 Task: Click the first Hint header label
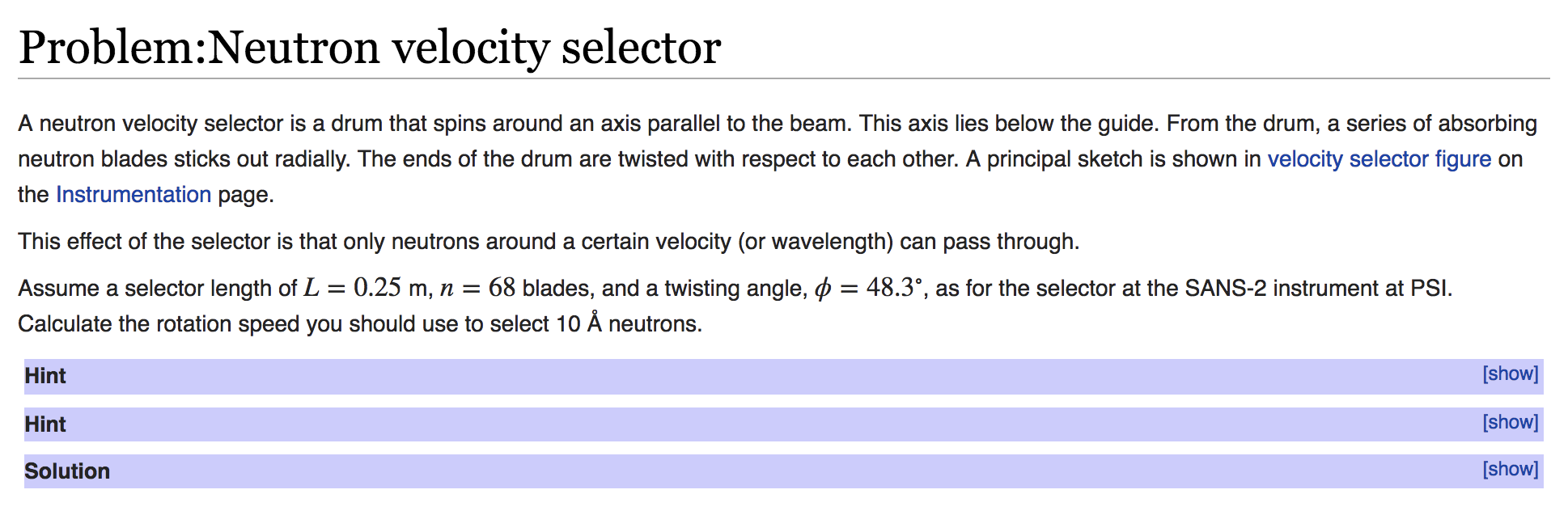pos(45,376)
